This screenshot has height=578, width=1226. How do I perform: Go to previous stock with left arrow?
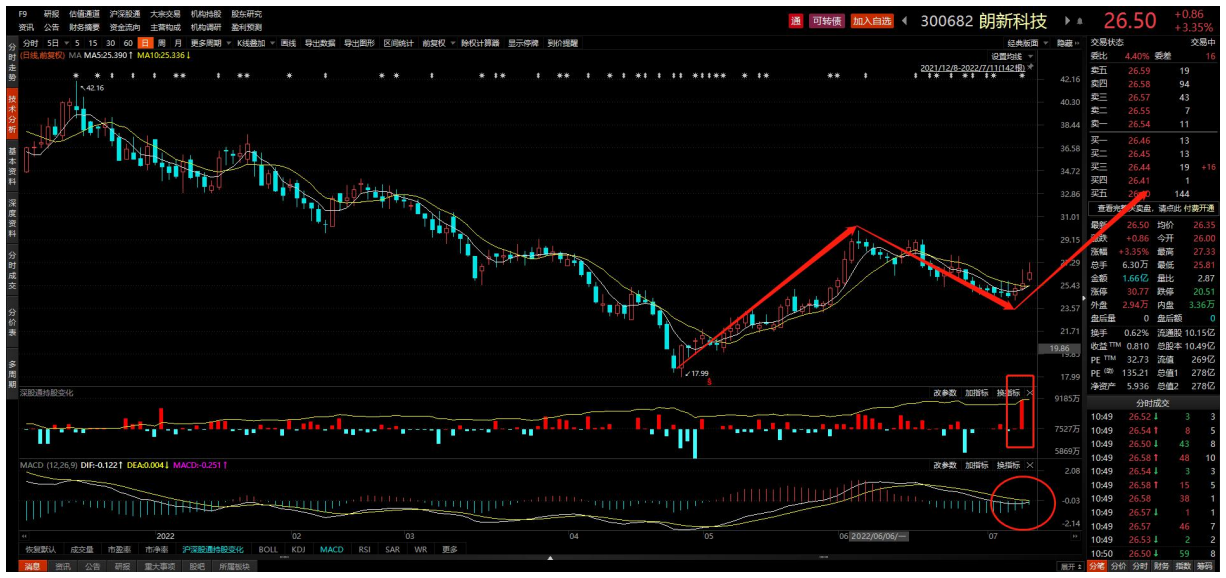904,21
